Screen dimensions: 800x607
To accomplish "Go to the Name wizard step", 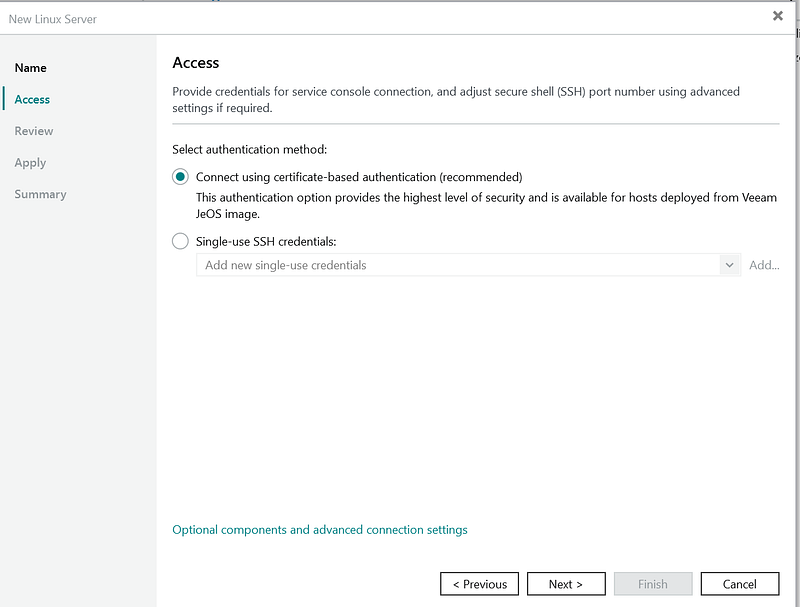I will coord(31,68).
